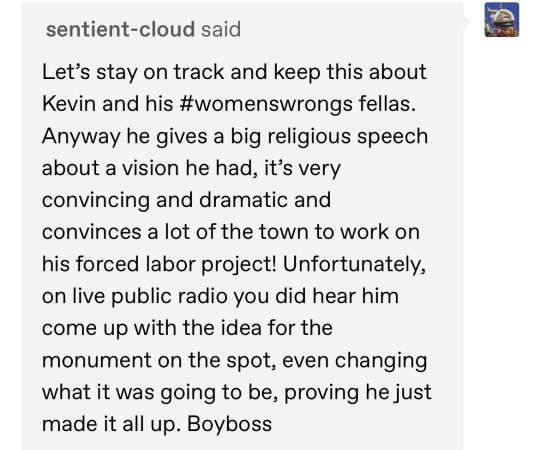Click the closing word "Boyboss"
540x450 pixels.
229,424
